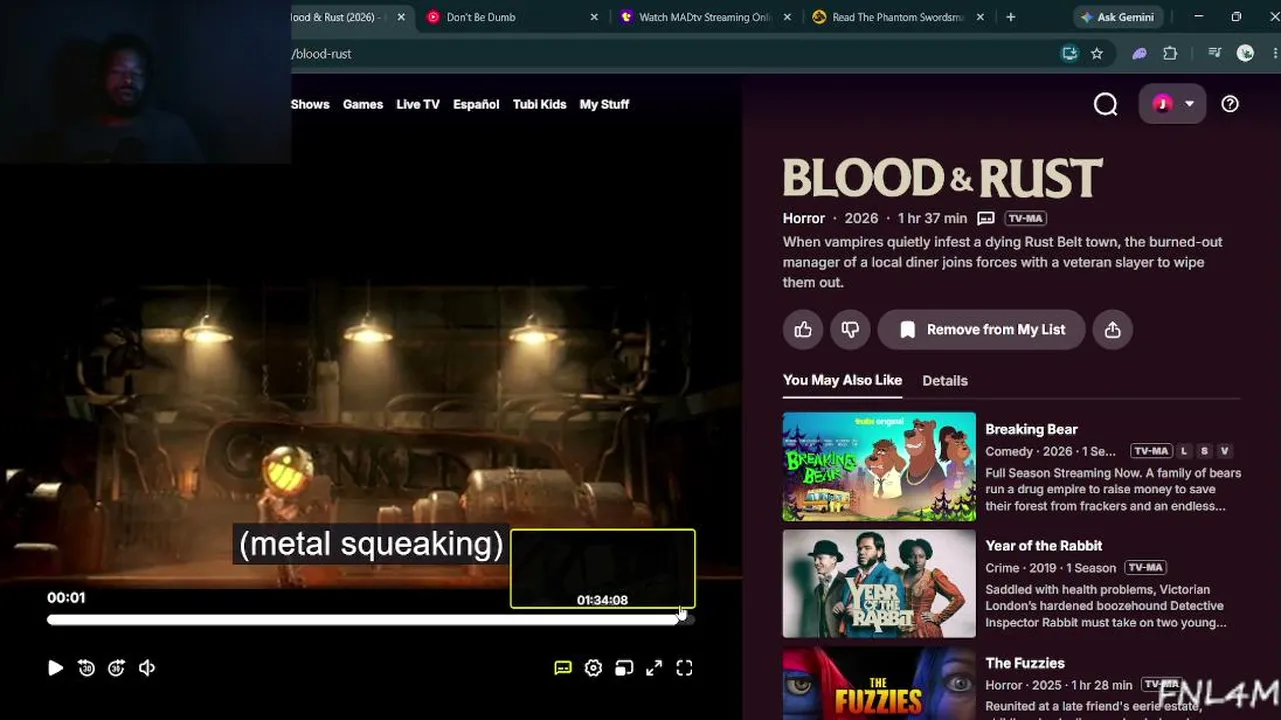
Task: Mute the video player volume
Action: pos(147,668)
